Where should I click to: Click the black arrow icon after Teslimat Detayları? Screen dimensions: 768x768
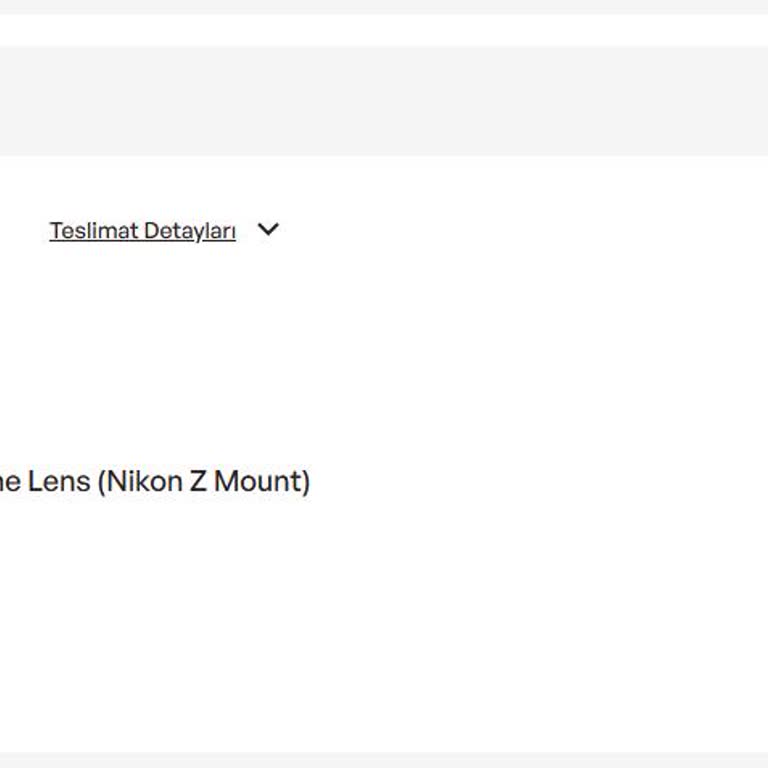tap(267, 230)
